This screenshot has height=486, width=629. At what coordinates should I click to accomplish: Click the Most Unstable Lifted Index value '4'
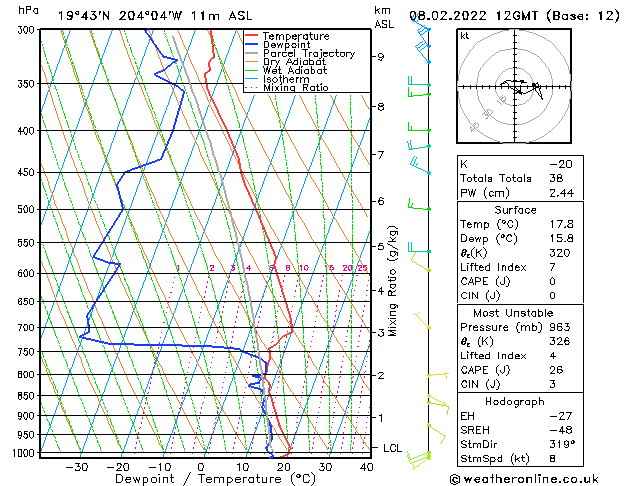tap(552, 356)
